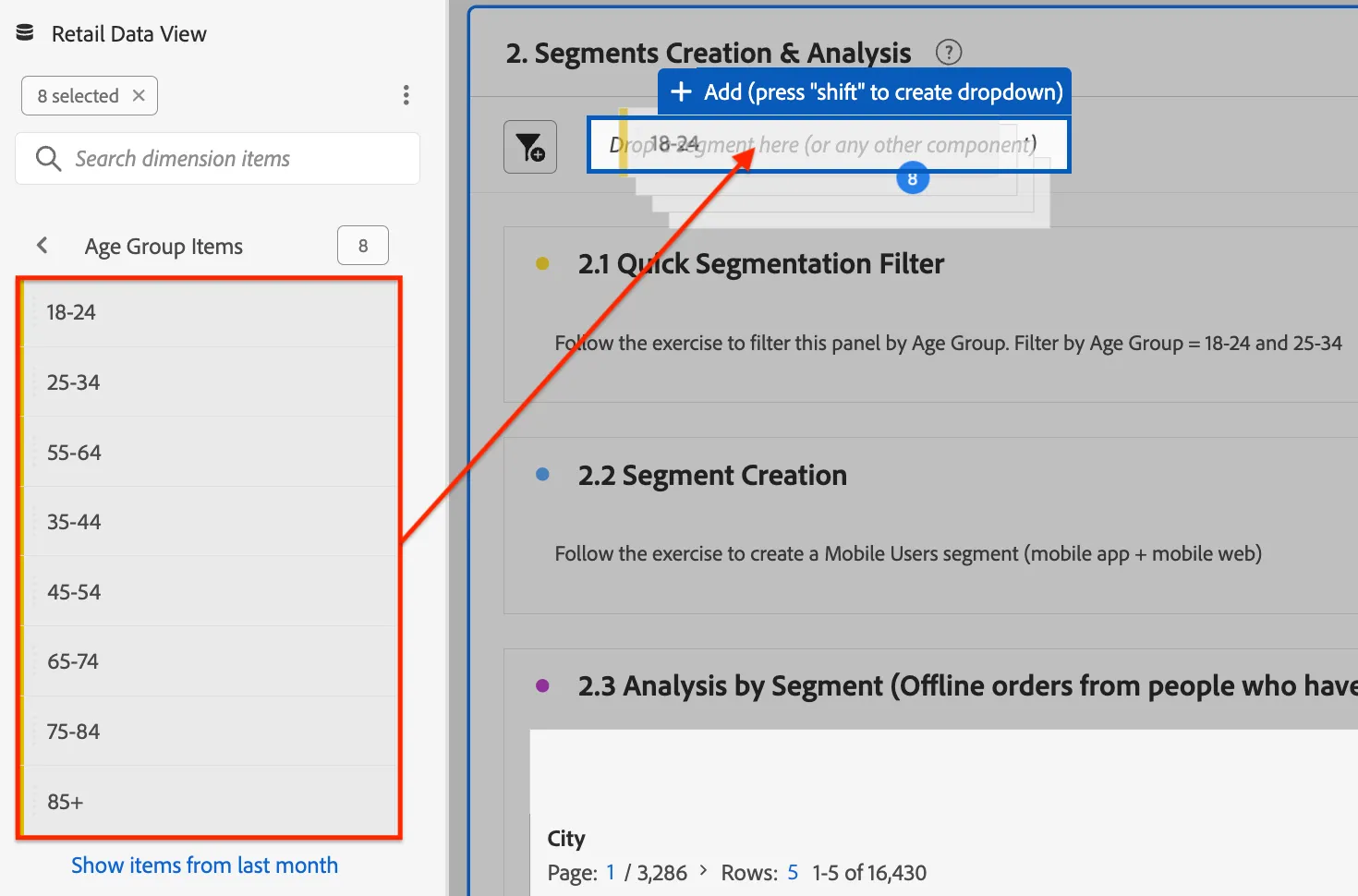Click the 2. Segments Creation & Analysis title
Screen dimensions: 1358x896
(709, 54)
